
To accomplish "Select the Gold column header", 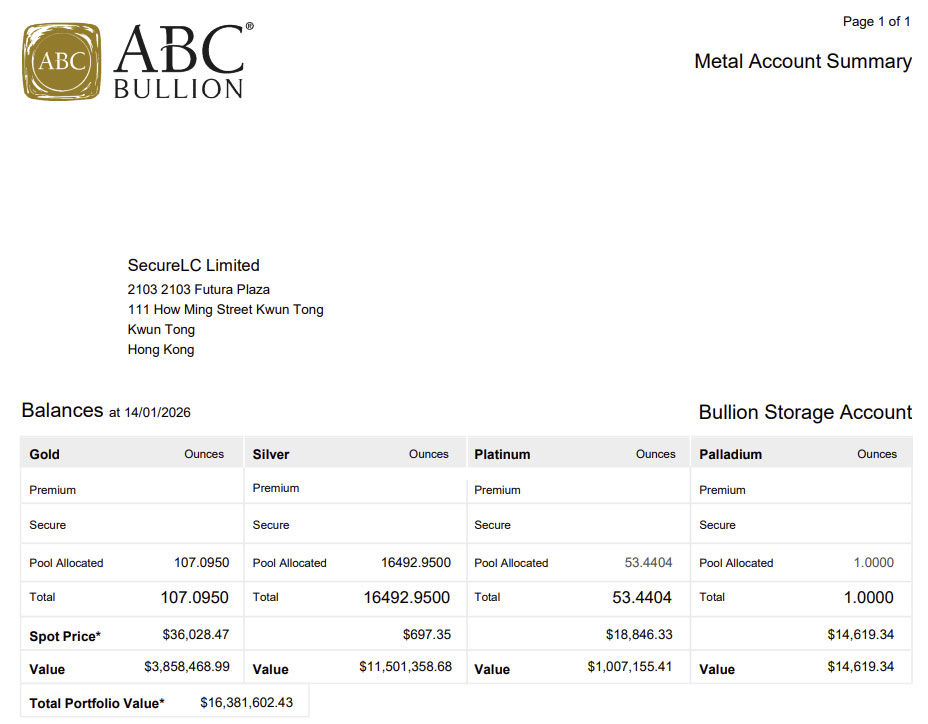I will [x=45, y=454].
